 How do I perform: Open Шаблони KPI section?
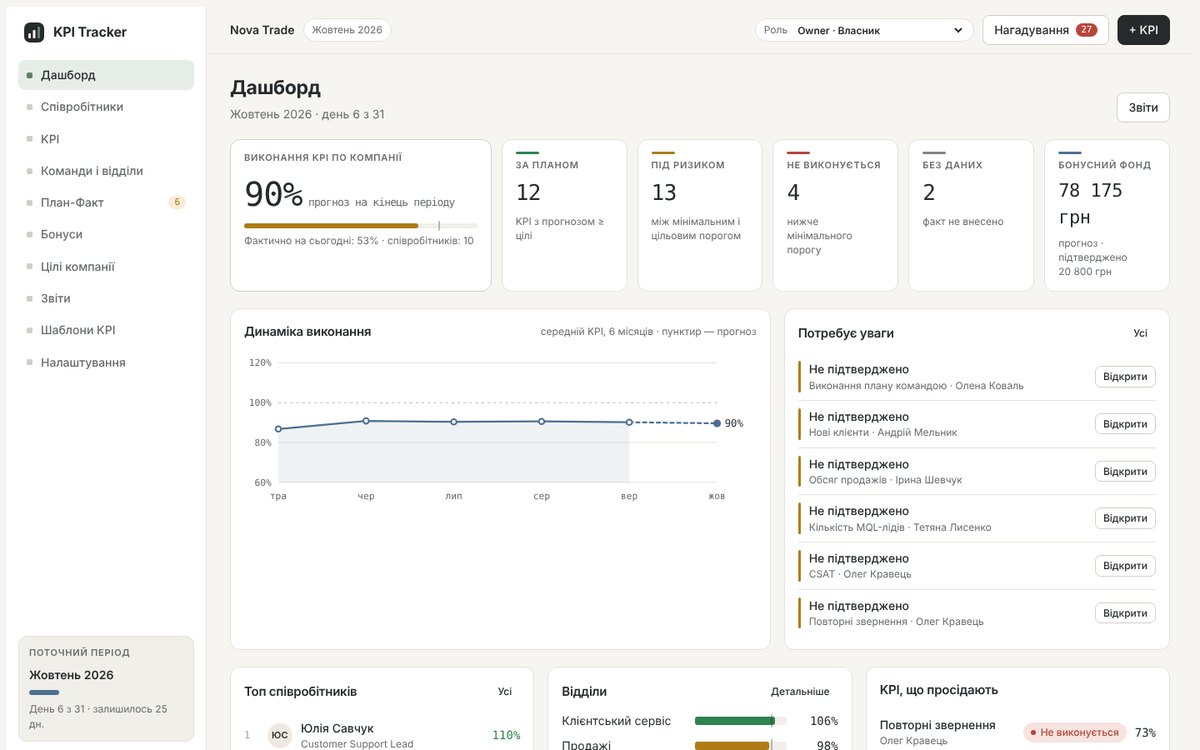pyautogui.click(x=106, y=330)
